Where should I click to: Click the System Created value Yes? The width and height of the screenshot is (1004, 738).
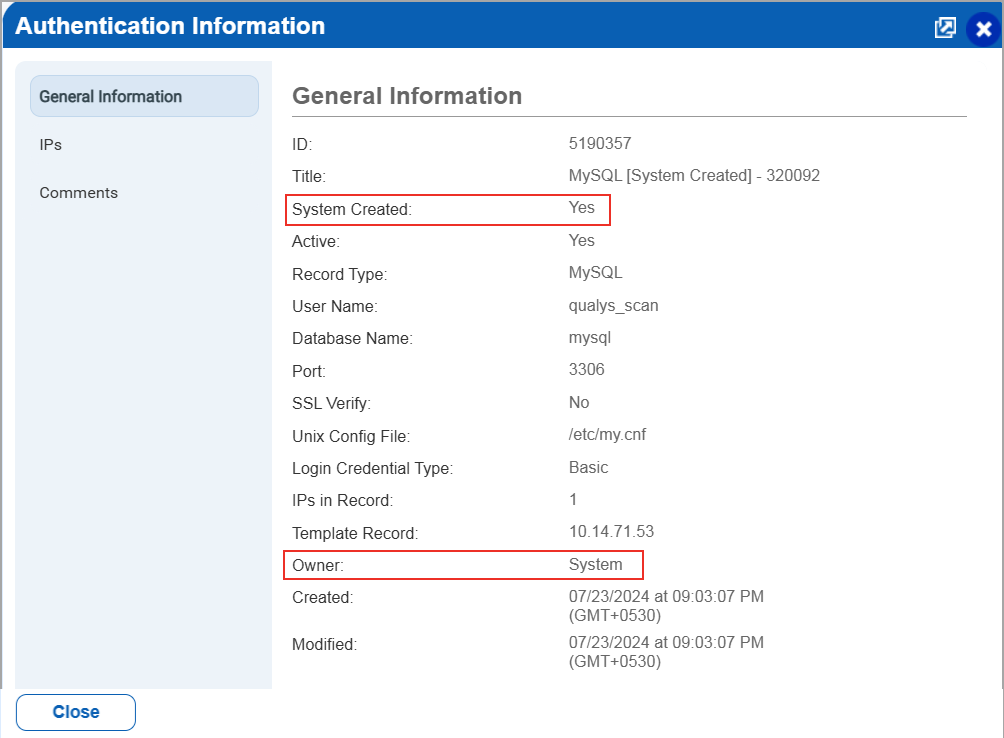click(582, 208)
